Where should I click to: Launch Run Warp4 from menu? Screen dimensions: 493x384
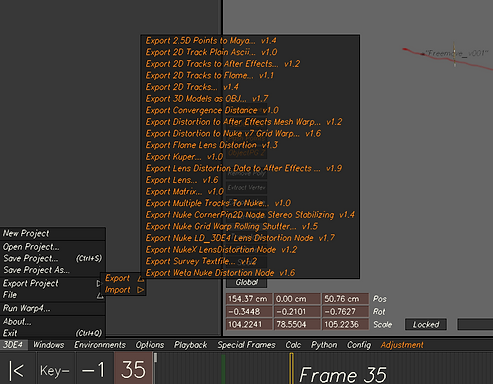coord(53,308)
